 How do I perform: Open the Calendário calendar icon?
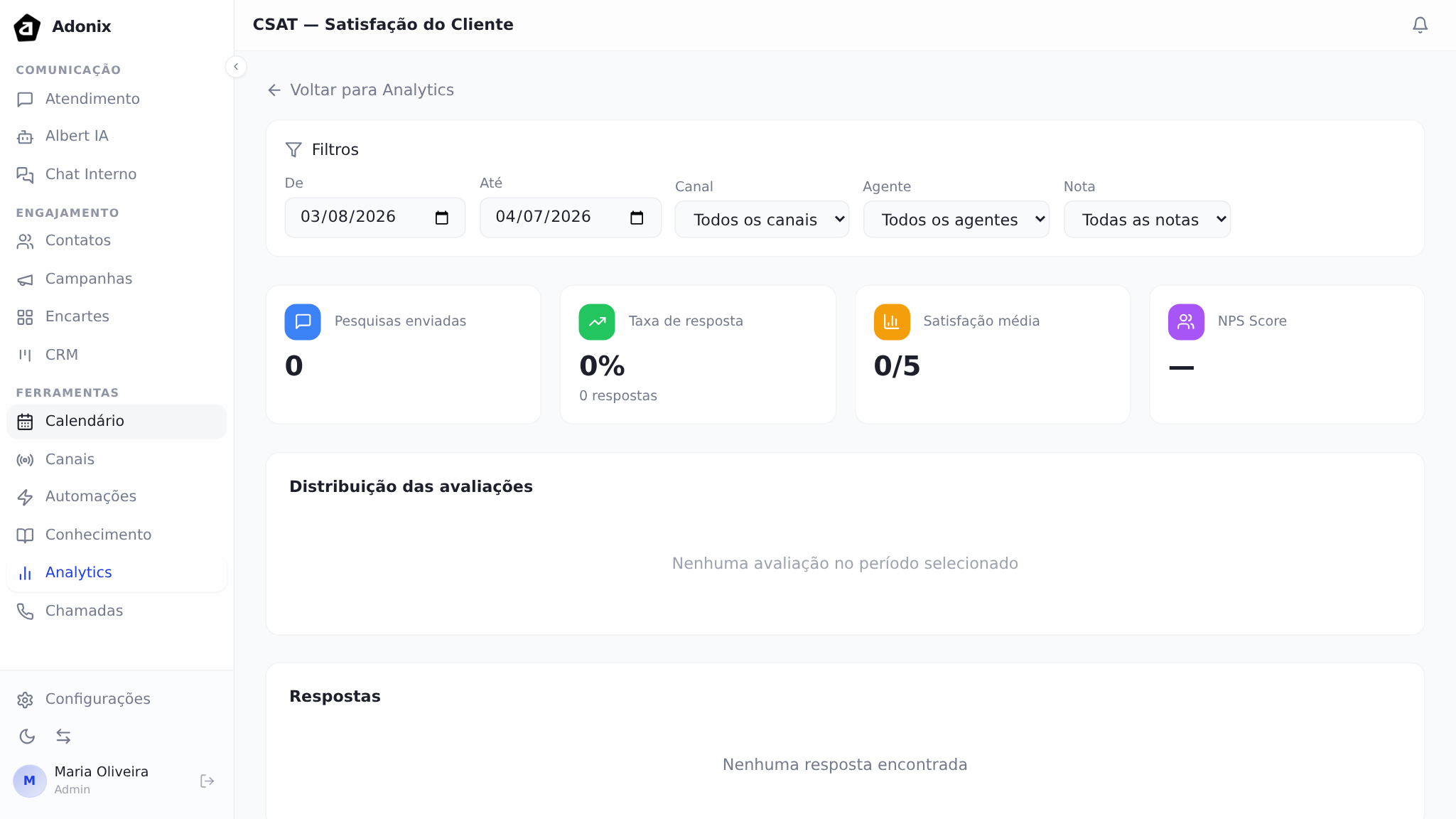coord(26,421)
